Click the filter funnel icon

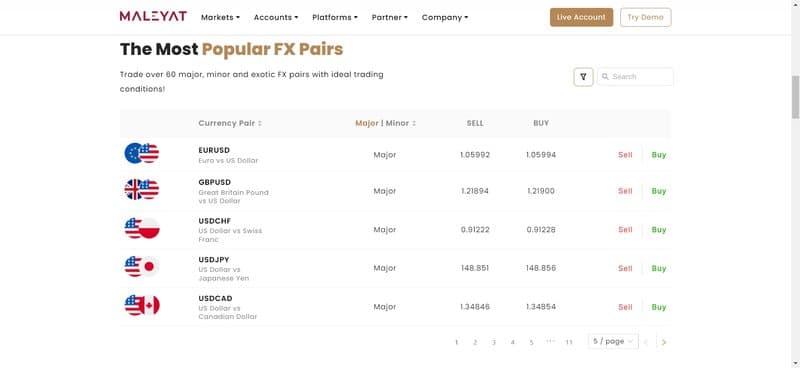[583, 77]
